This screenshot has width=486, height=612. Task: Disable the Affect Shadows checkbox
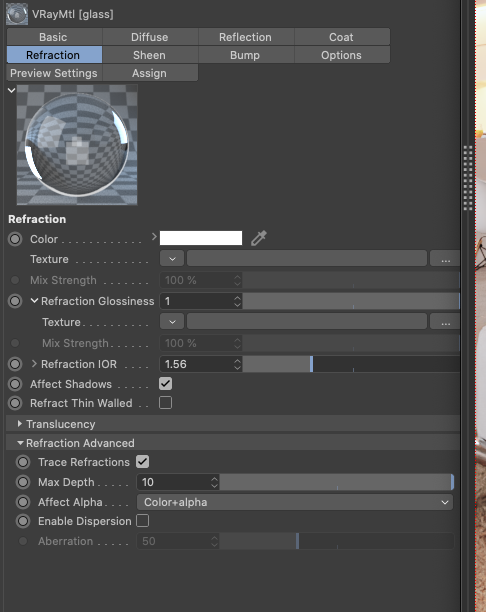tap(166, 384)
